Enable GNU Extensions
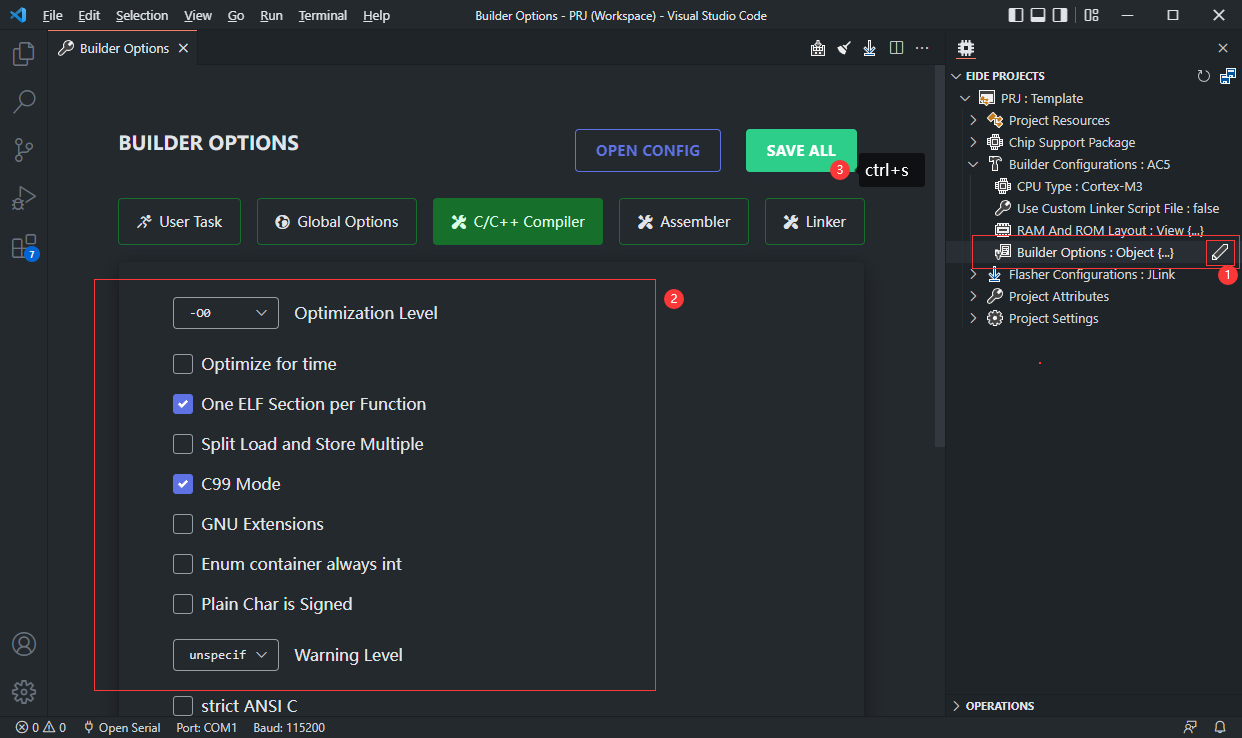Screen dimensions: 1242x738 click(183, 523)
